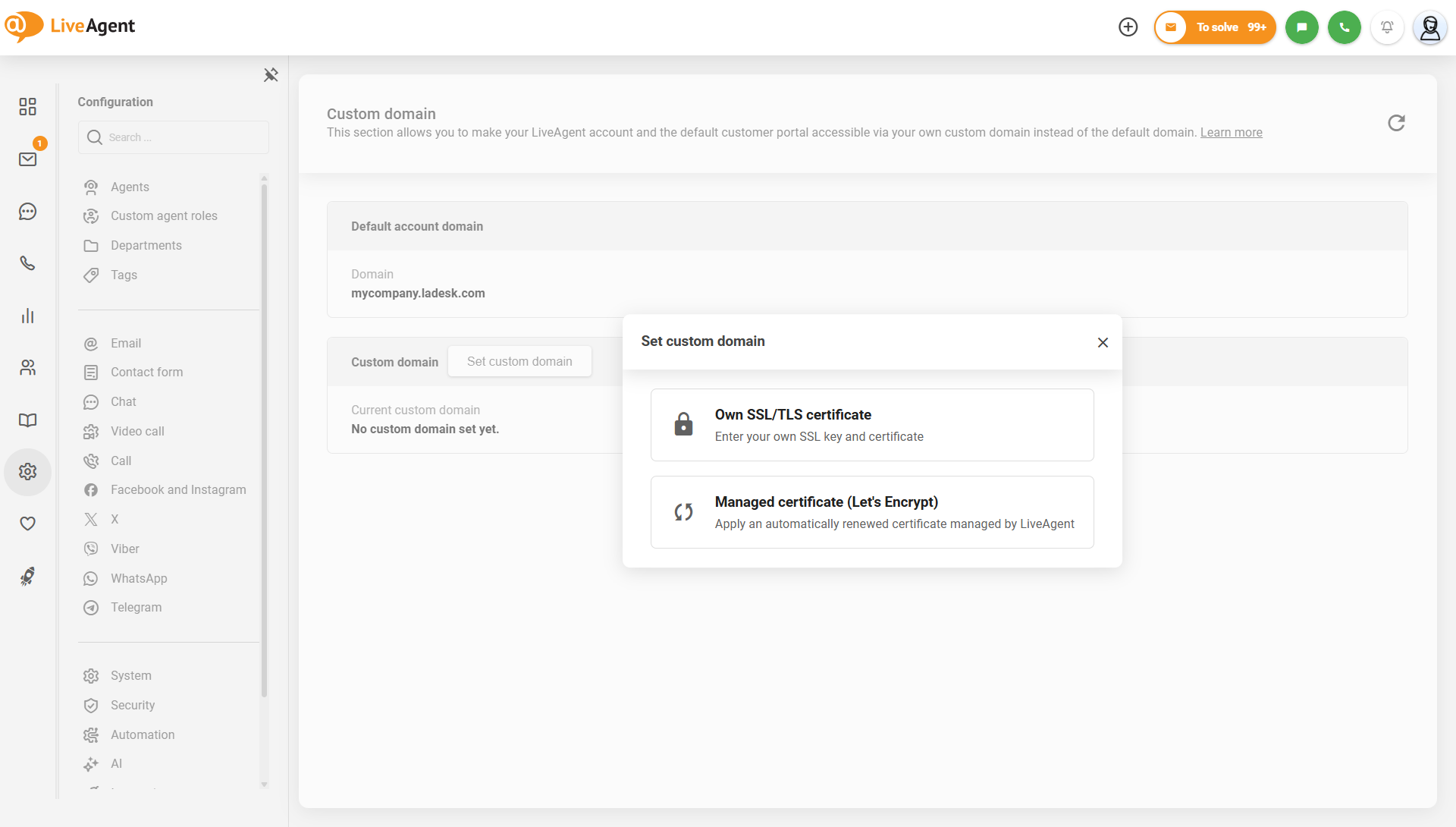Open Automation settings item
This screenshot has height=827, width=1456.
tap(143, 735)
